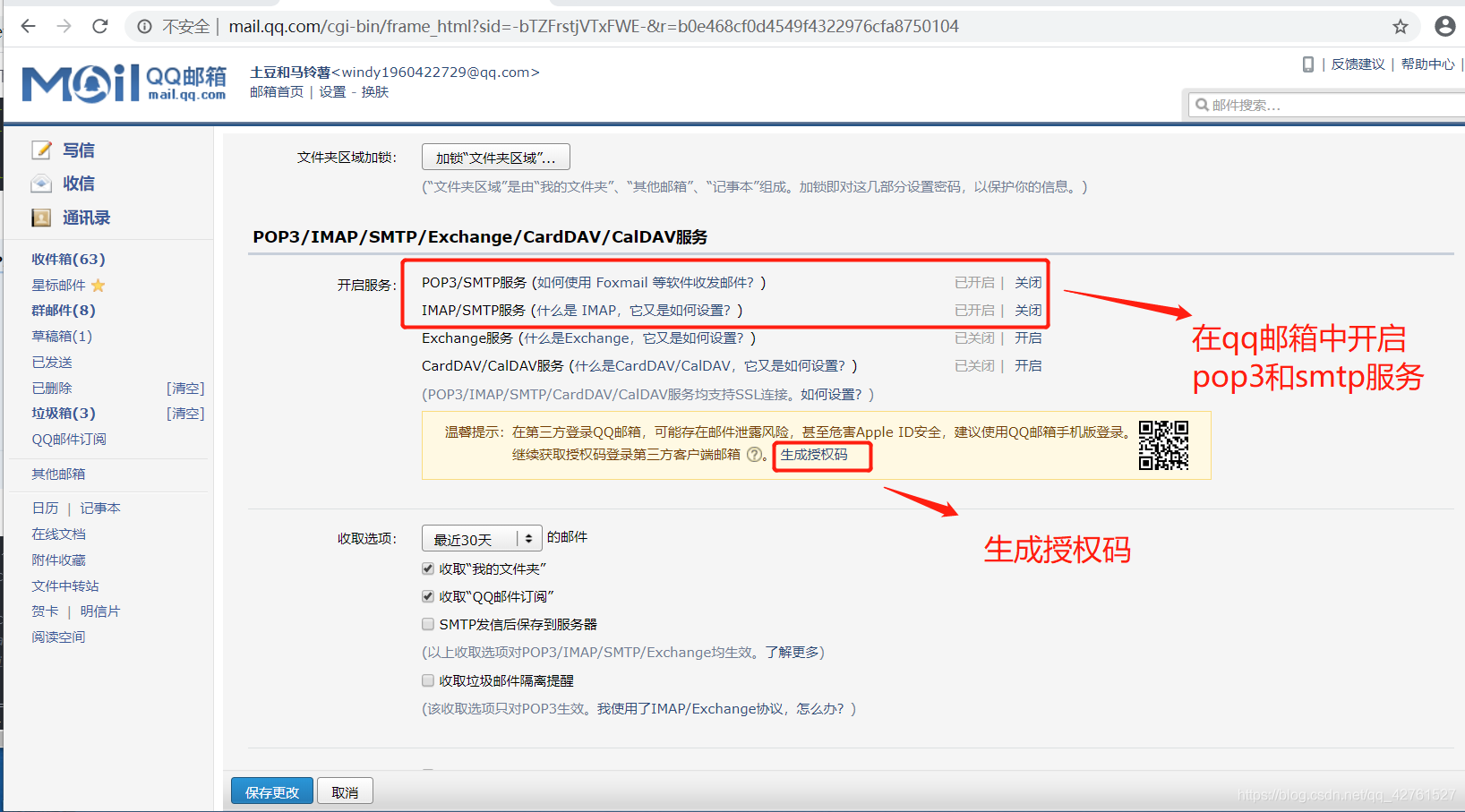Screen dimensions: 1465x812
Task: Click 生成授权码 link
Action: 814,455
